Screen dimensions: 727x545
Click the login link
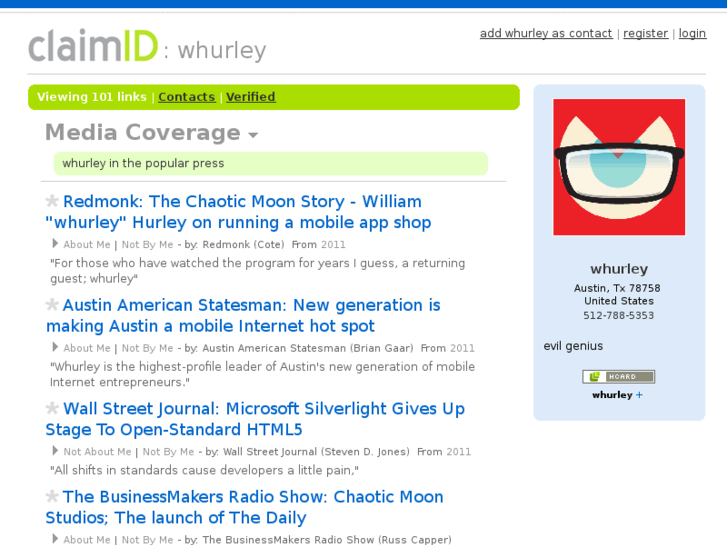(692, 33)
